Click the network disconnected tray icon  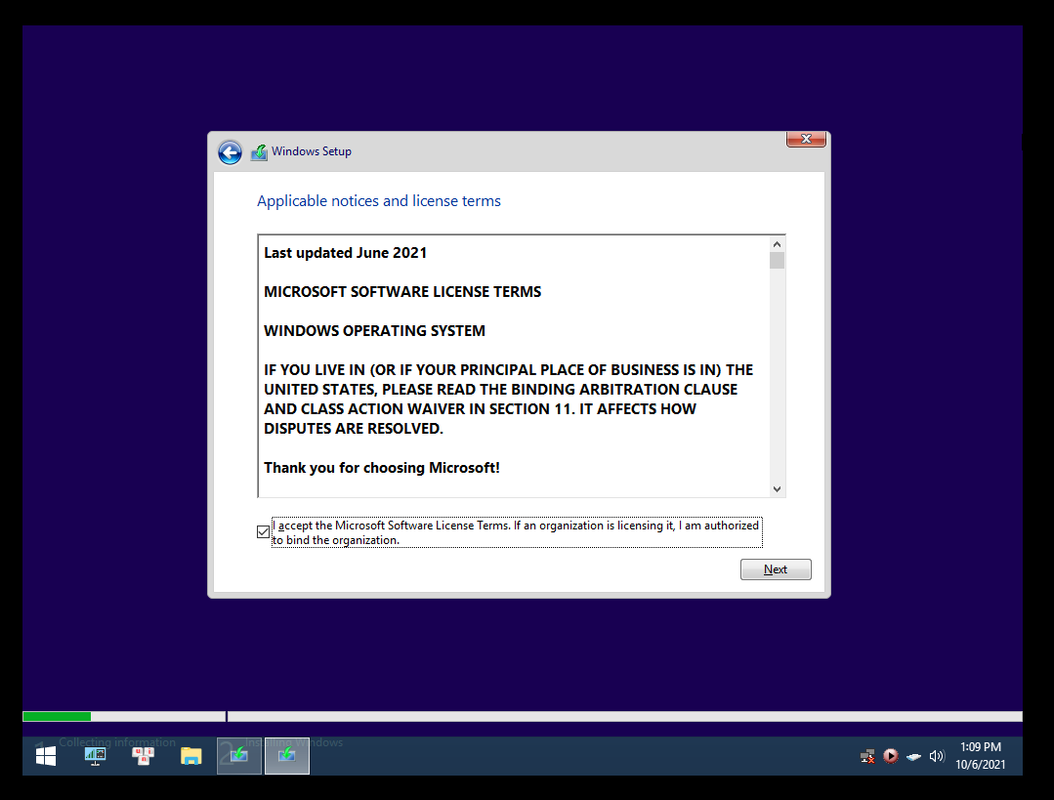click(868, 756)
